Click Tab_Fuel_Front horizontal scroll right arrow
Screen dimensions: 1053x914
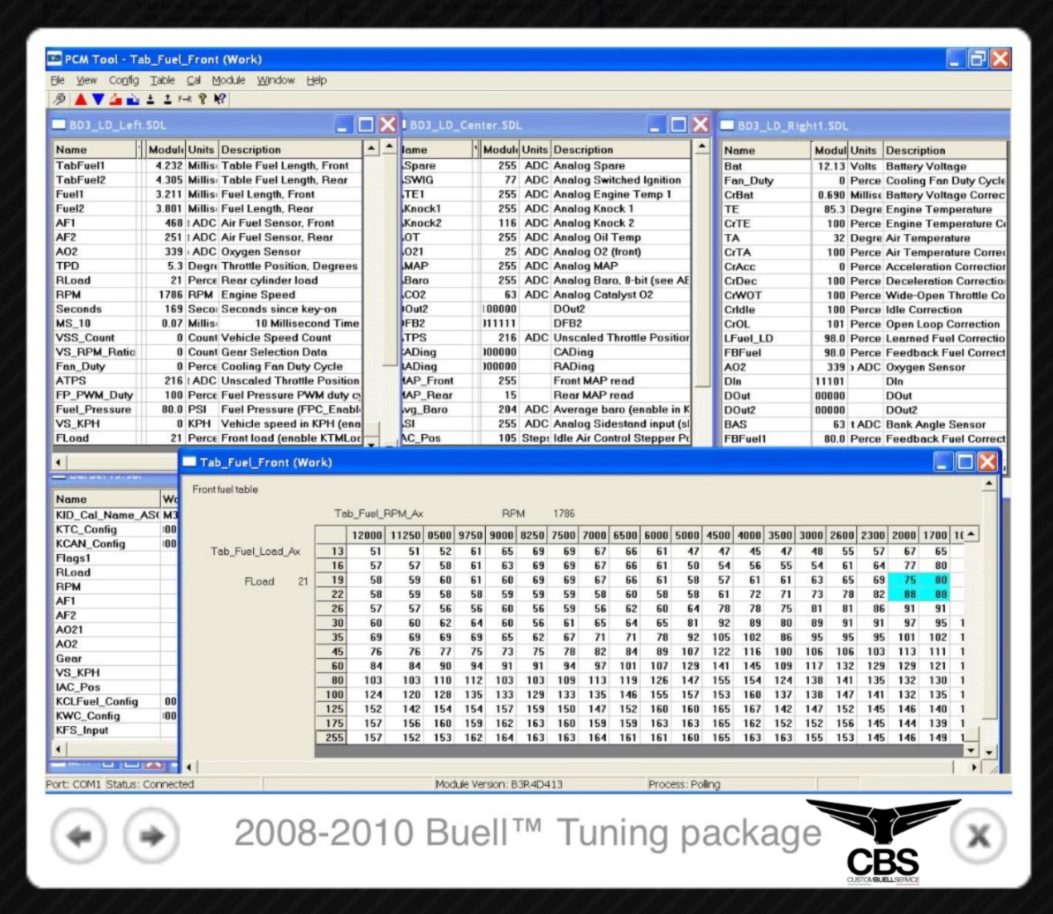tap(974, 766)
